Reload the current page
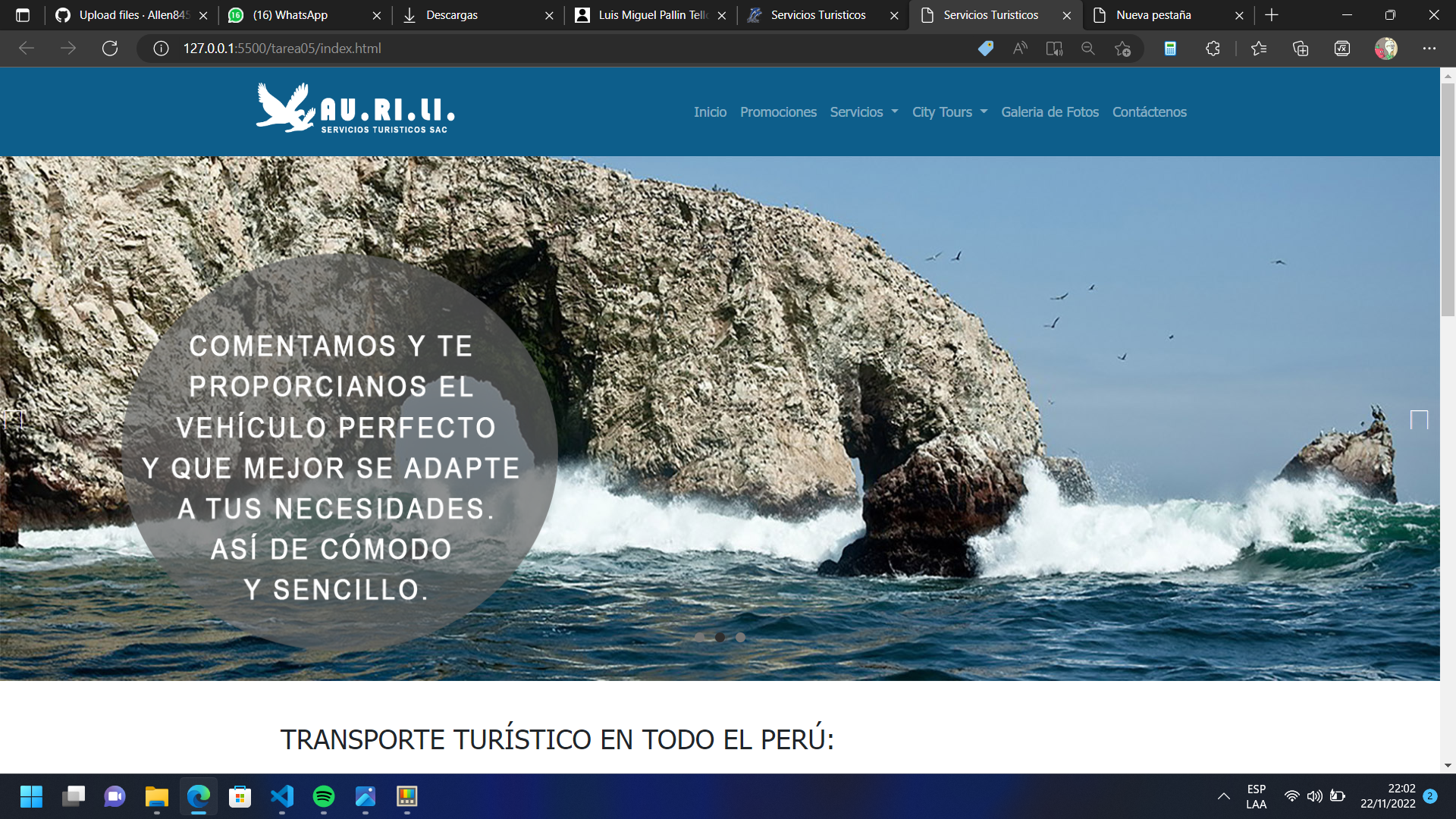 pyautogui.click(x=110, y=48)
